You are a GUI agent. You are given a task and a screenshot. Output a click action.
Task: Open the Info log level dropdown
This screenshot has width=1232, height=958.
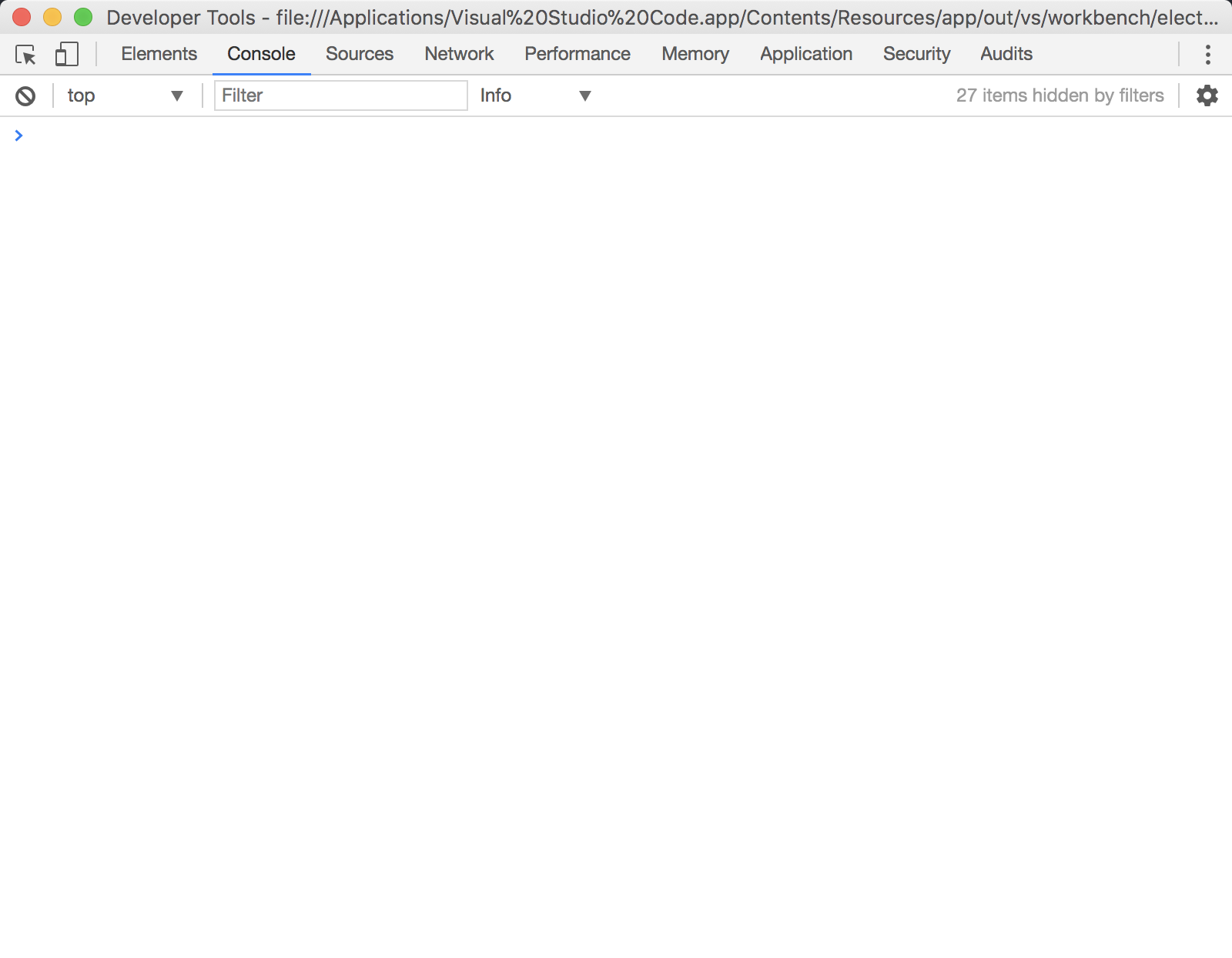click(x=535, y=95)
